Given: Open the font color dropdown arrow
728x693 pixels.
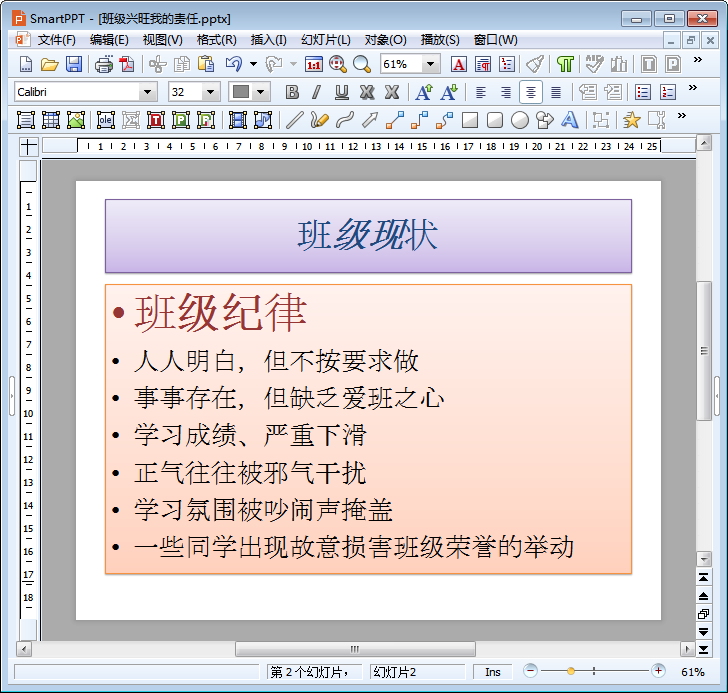Looking at the screenshot, I should [261, 92].
